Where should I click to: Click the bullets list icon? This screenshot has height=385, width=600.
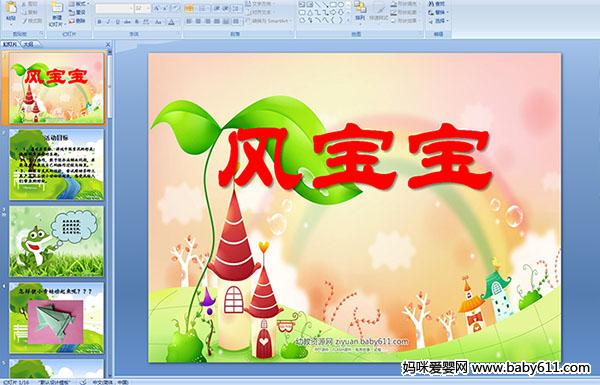189,8
